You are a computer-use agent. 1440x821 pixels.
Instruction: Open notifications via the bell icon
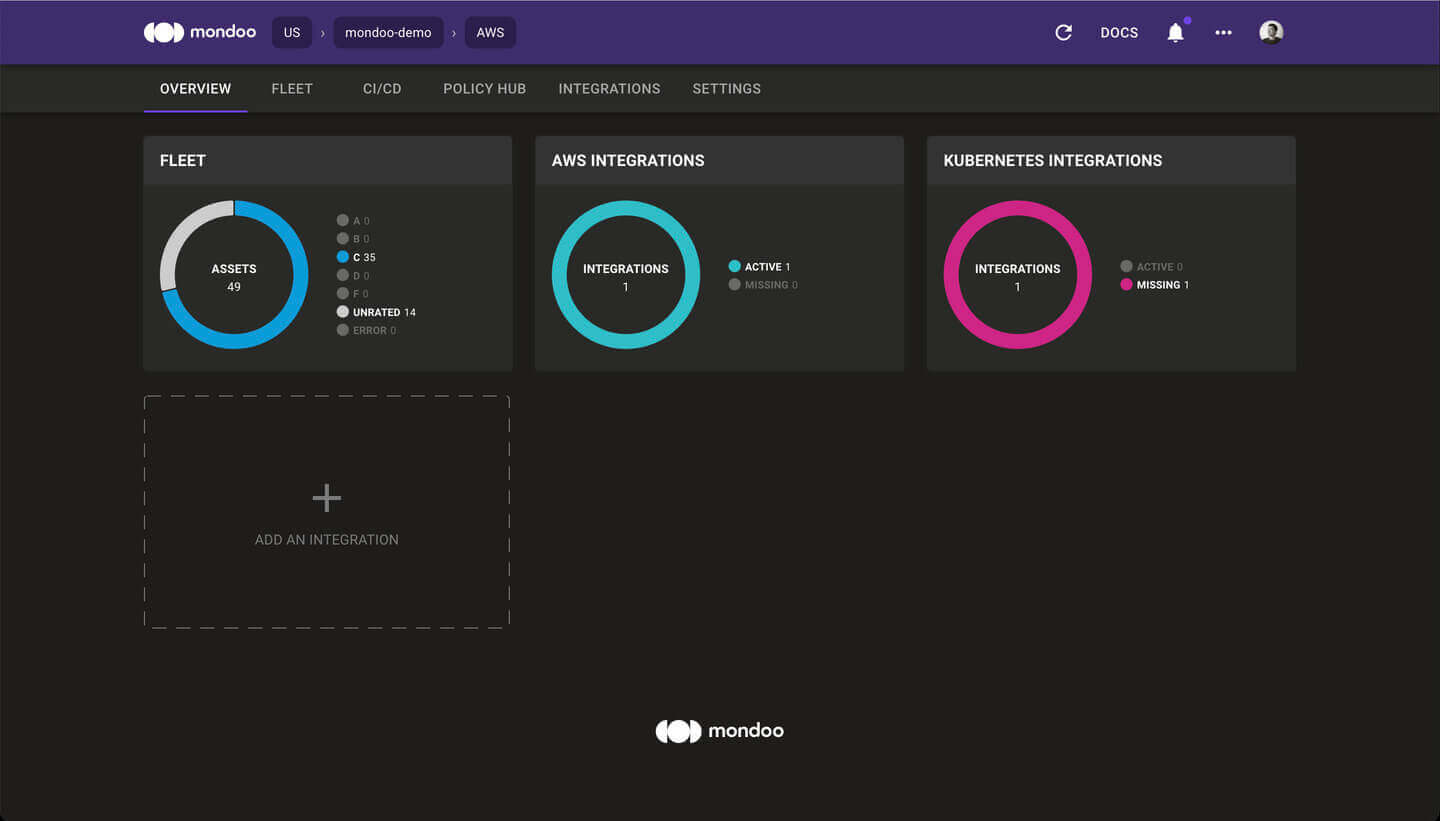[x=1175, y=32]
